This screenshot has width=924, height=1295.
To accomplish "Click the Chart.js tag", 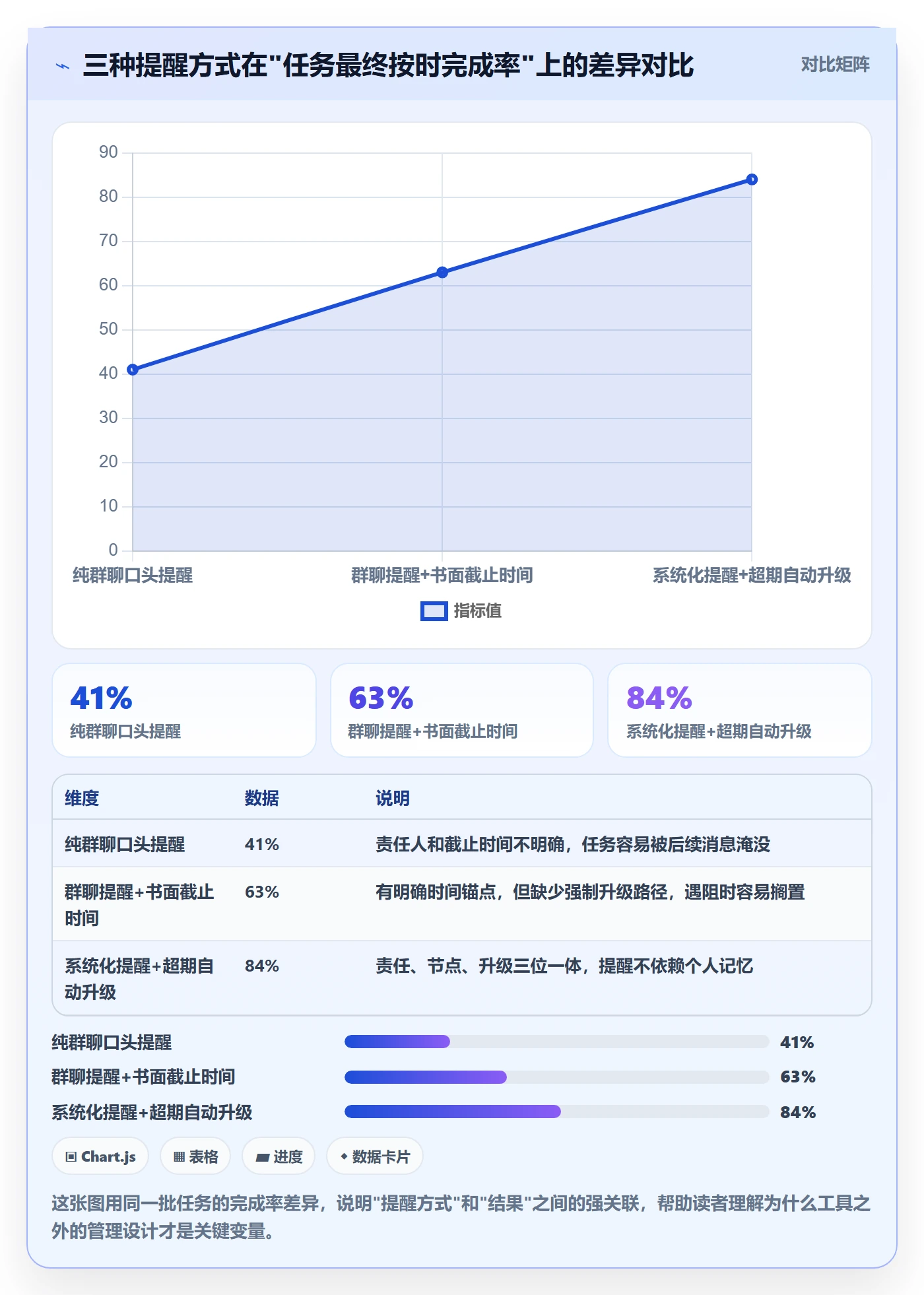I will coord(100,1156).
